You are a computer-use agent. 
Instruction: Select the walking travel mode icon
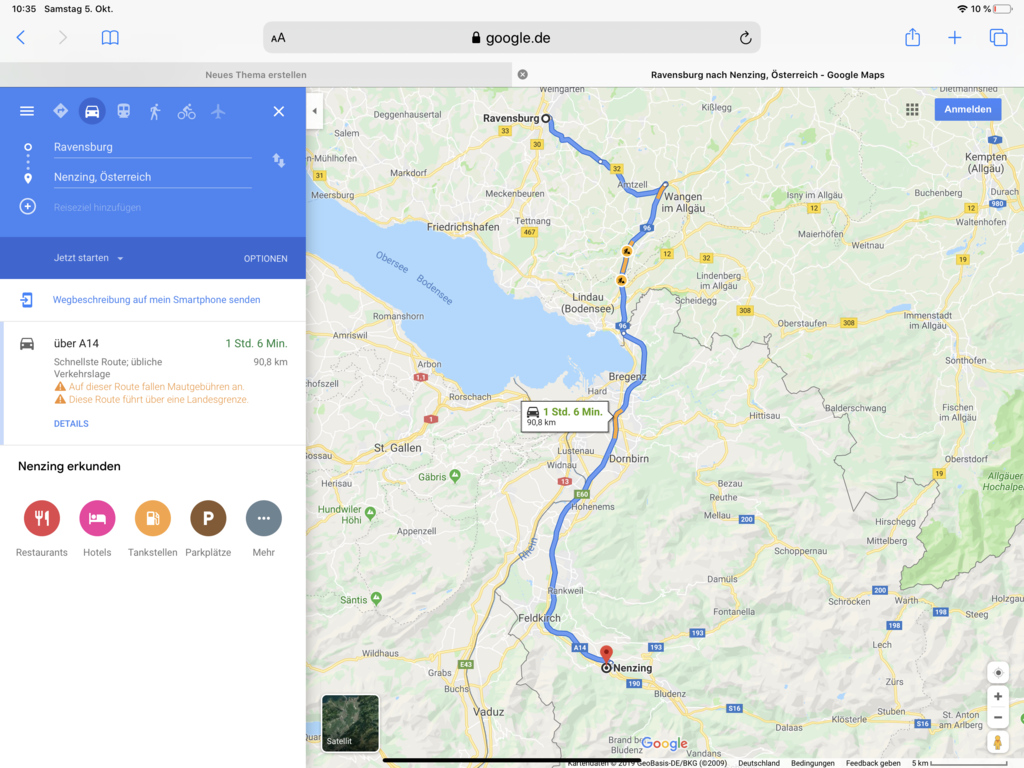155,112
